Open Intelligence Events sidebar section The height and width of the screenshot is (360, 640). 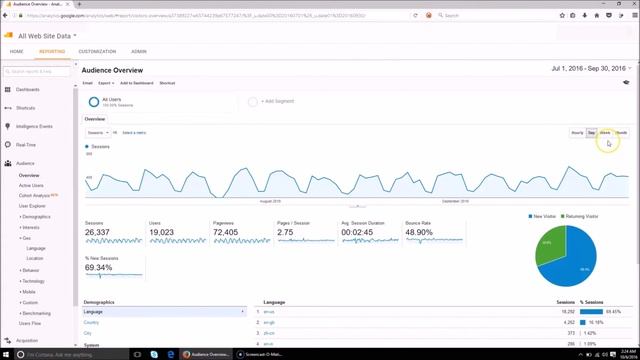point(34,127)
